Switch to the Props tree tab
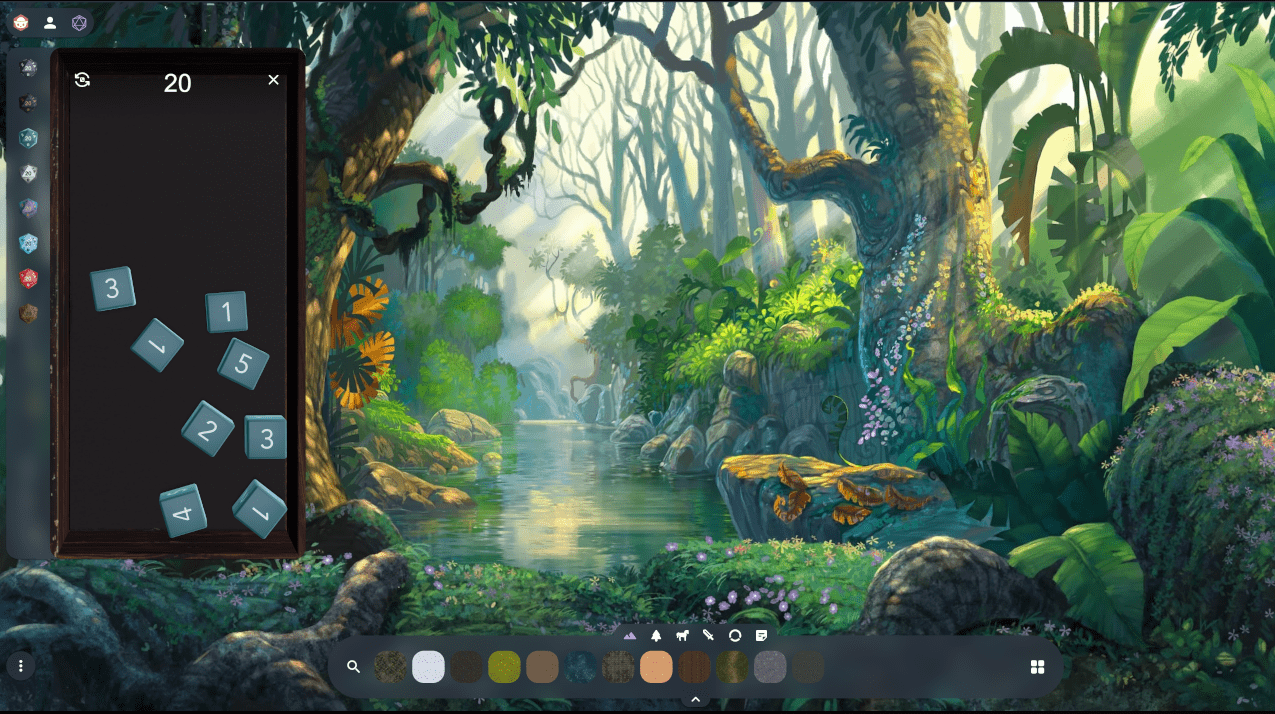This screenshot has width=1275, height=714. (x=656, y=635)
